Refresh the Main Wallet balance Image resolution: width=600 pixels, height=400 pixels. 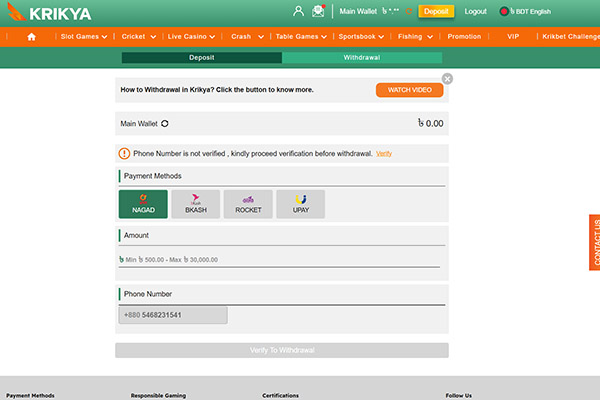(x=165, y=124)
